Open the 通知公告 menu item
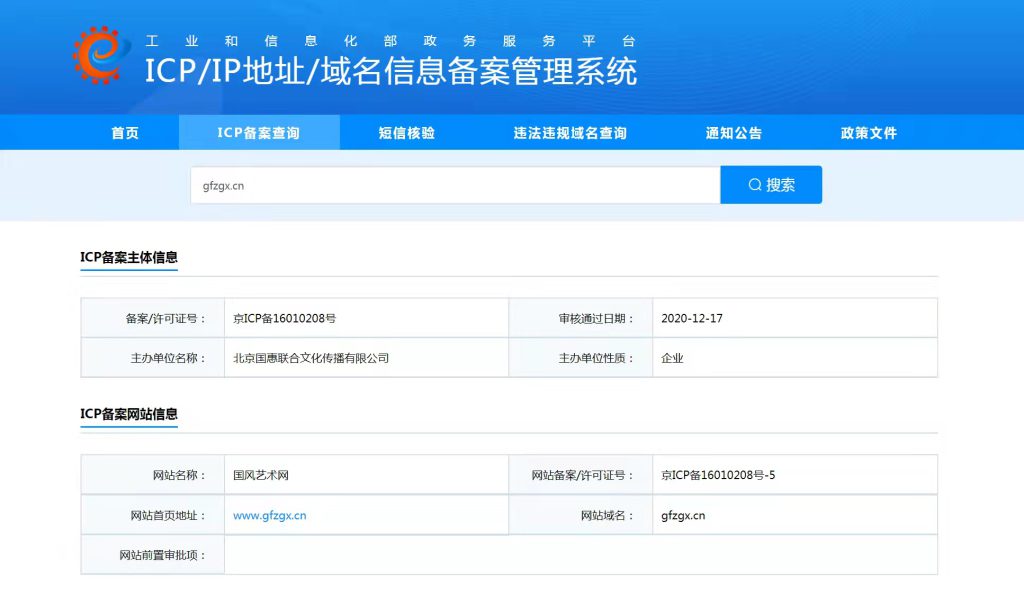 pyautogui.click(x=733, y=133)
